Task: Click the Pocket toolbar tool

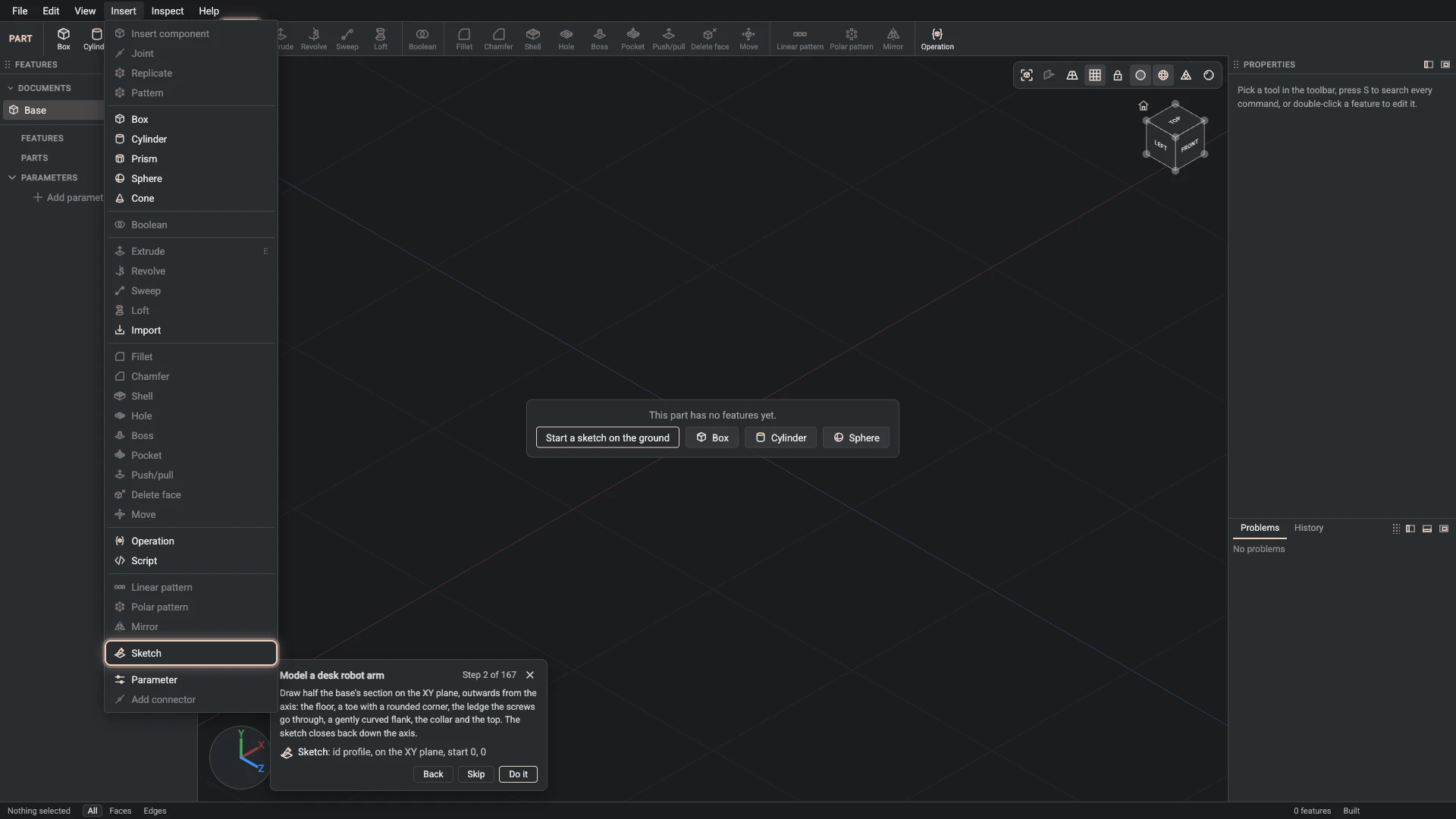Action: tap(632, 39)
